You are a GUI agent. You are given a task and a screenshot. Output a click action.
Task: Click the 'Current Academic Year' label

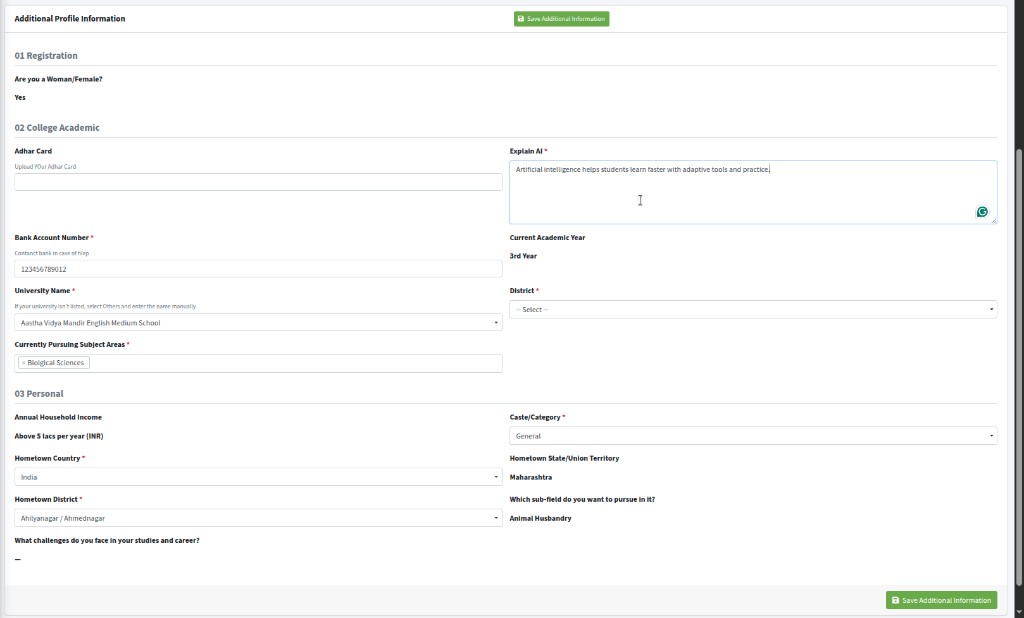point(547,238)
